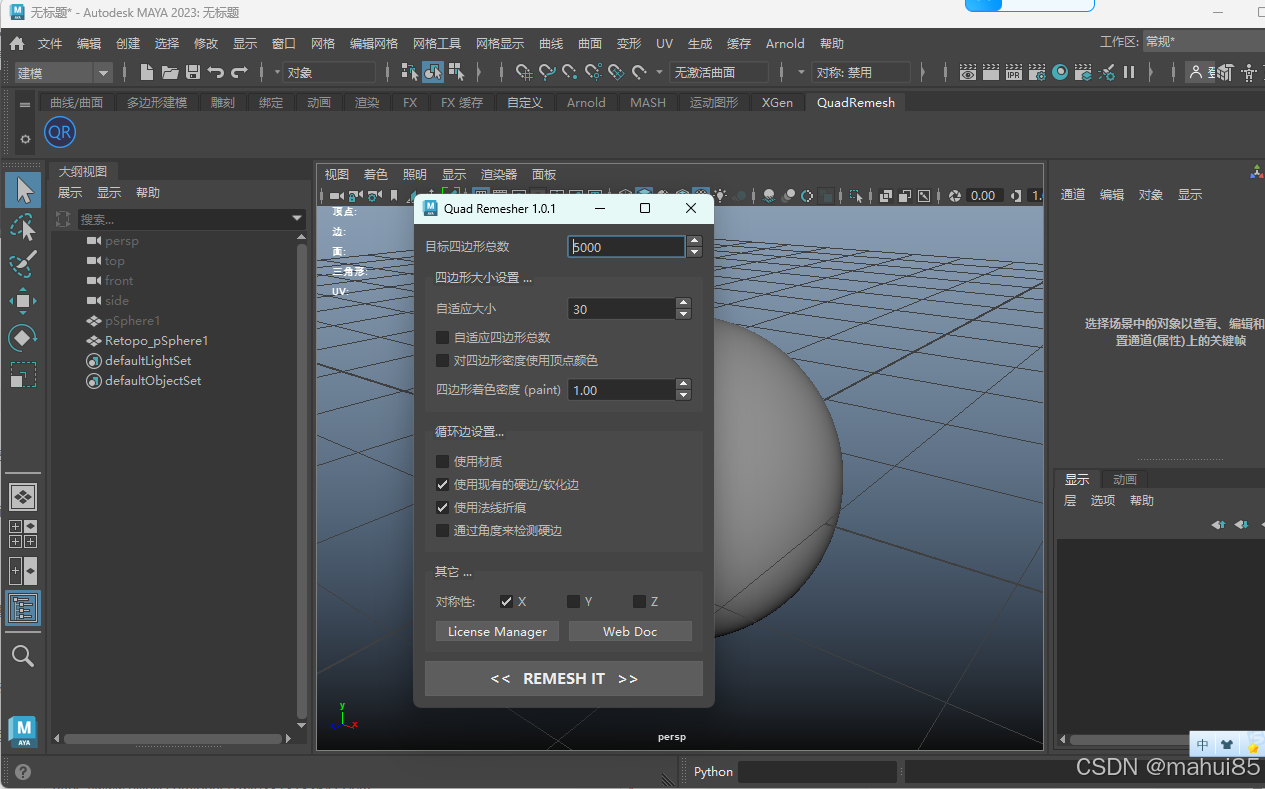This screenshot has width=1265, height=789.
Task: Activate the Lasso select tool
Action: tap(23, 228)
